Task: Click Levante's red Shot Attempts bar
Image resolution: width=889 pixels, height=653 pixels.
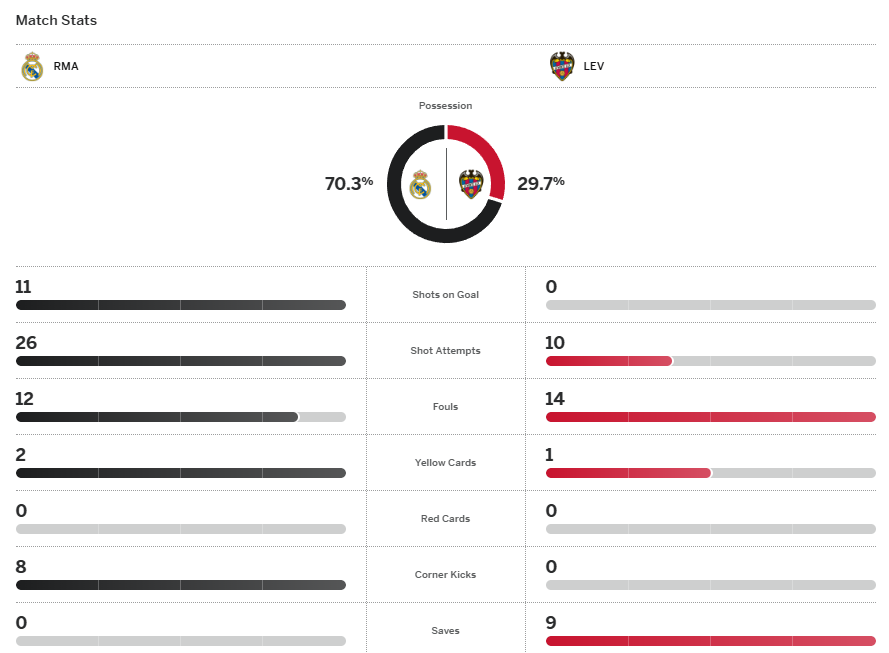Action: point(609,361)
